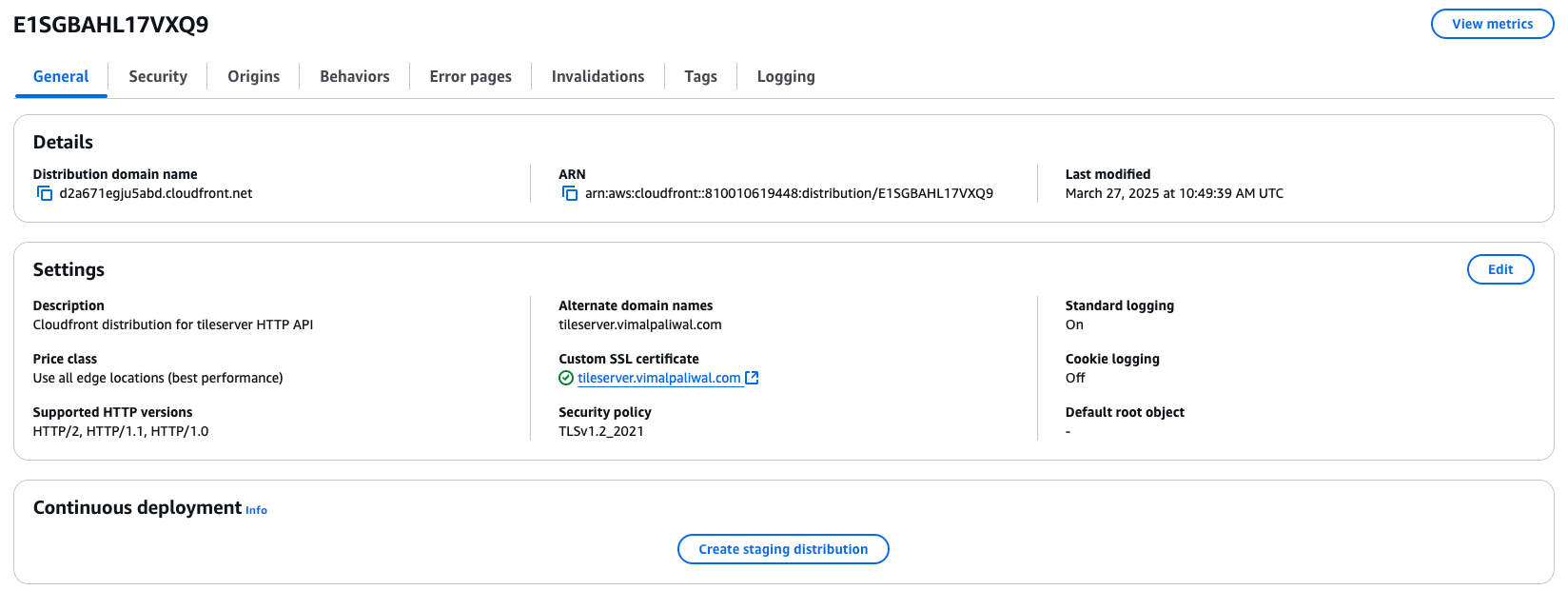Click the Continuous deployment heading
The image size is (1568, 590).
pyautogui.click(x=137, y=507)
